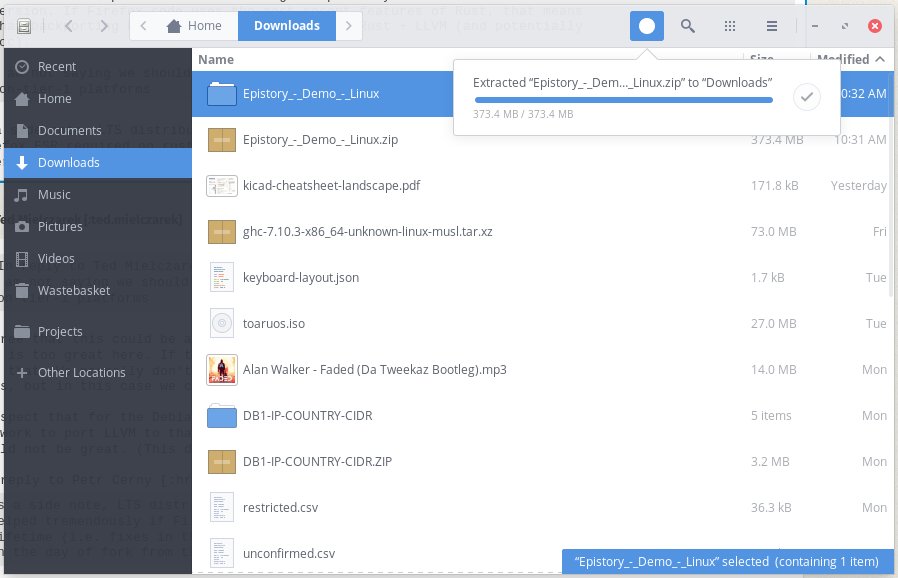Click the '73.0 MB' size value
The width and height of the screenshot is (898, 578).
774,231
